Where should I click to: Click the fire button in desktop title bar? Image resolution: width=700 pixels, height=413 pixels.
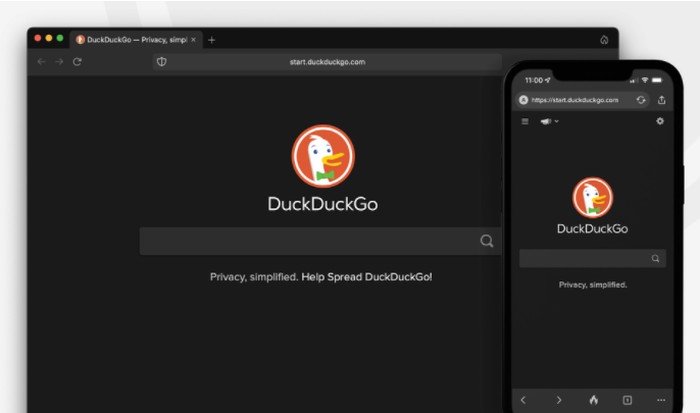(x=604, y=40)
